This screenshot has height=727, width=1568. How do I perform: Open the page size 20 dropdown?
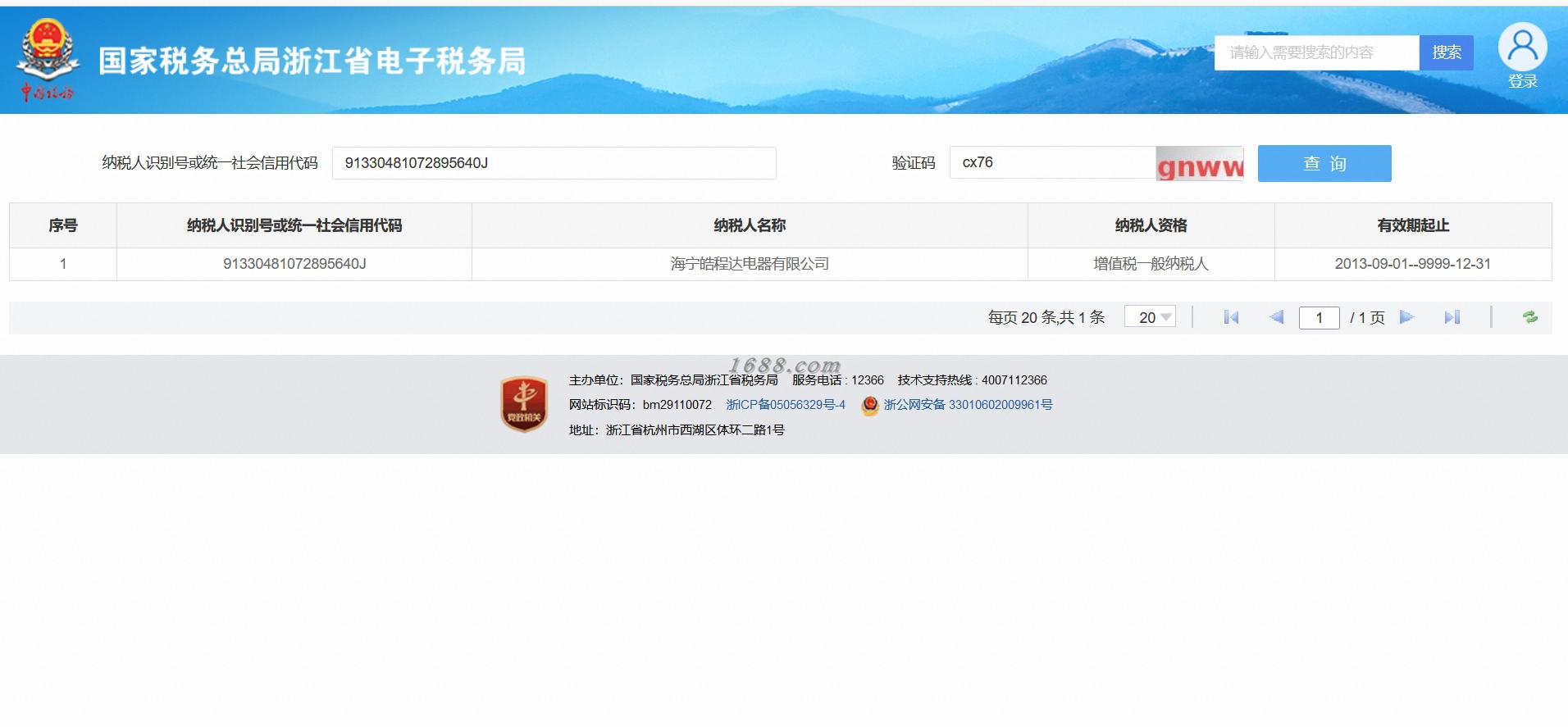(1150, 317)
